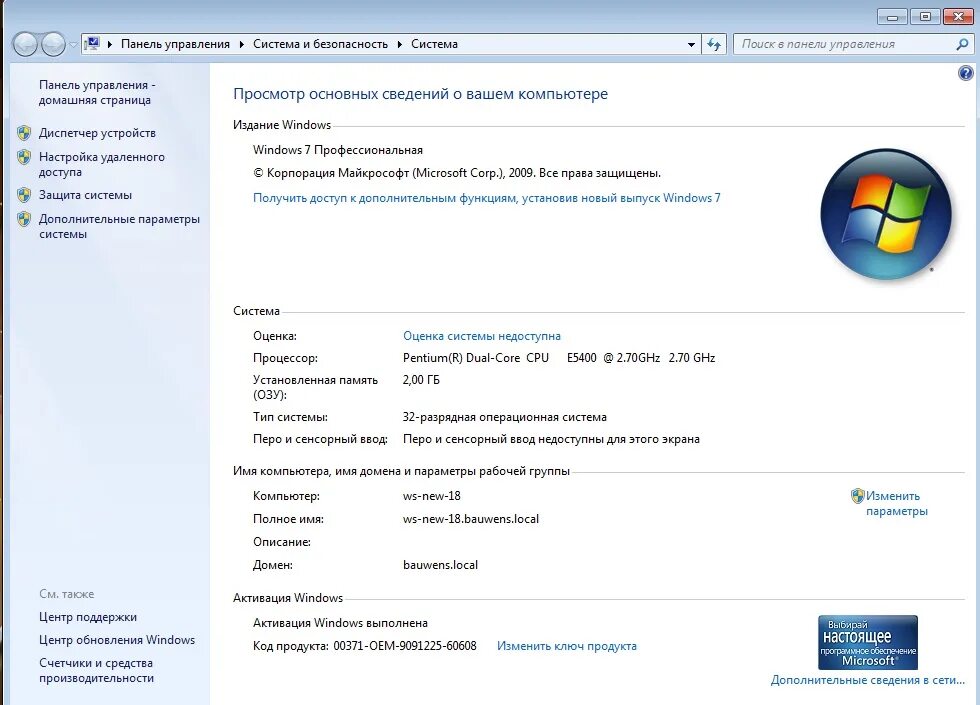Screen dimensions: 980x705
Task: Click computer name ws-new-18
Action: 431,496
